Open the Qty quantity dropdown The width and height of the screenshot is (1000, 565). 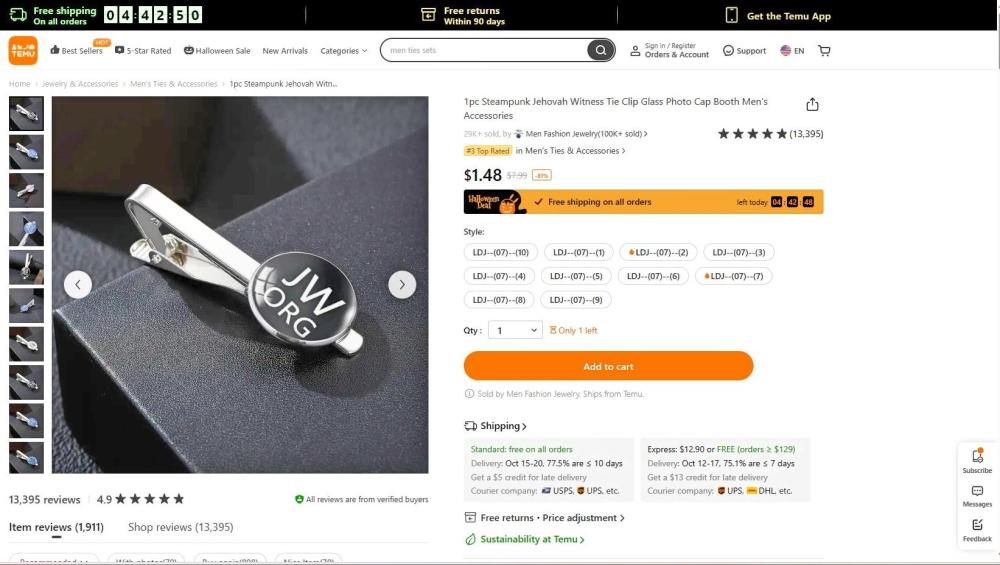click(517, 330)
